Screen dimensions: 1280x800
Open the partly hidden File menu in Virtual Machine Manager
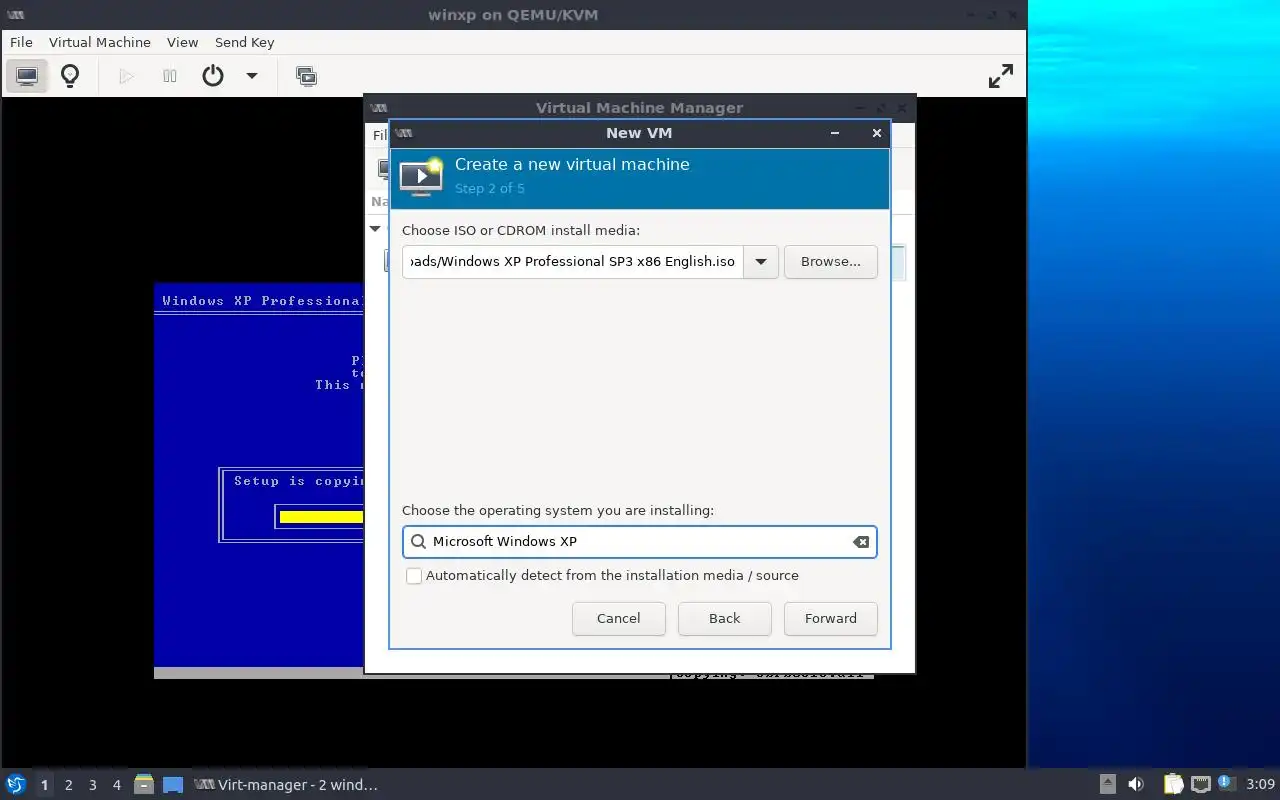coord(380,135)
